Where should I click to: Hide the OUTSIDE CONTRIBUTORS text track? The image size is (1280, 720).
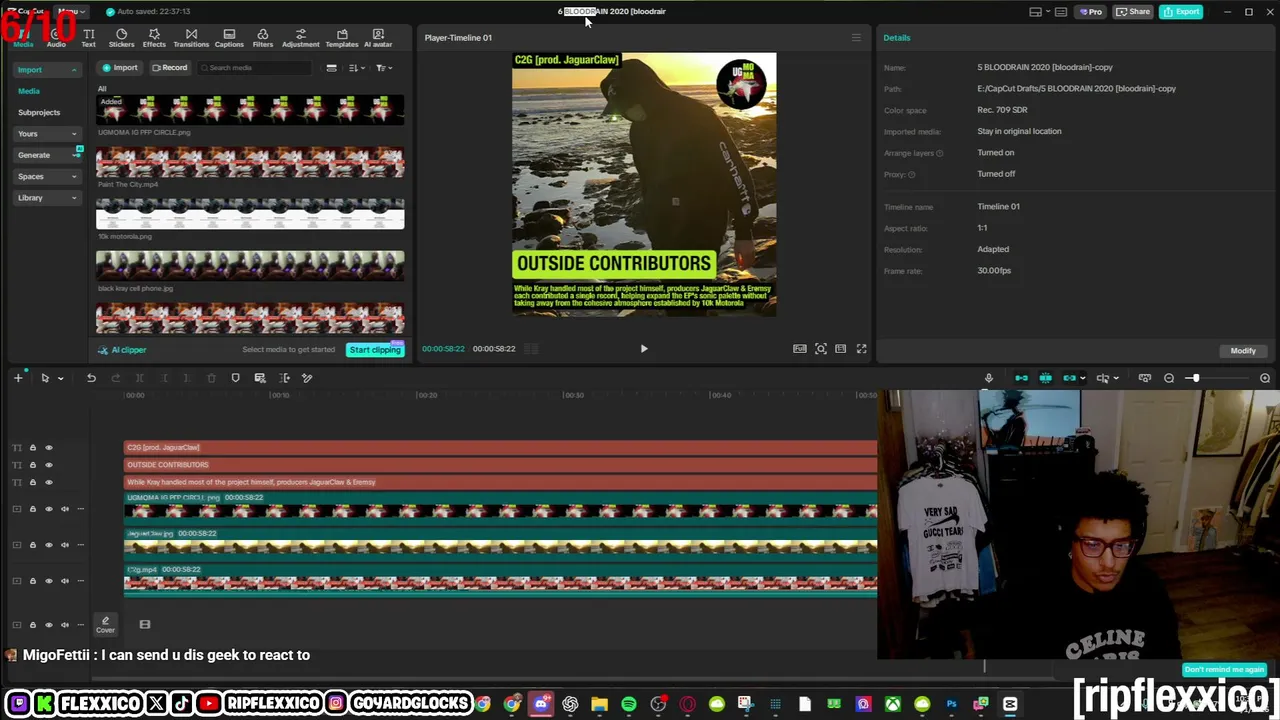click(x=48, y=465)
